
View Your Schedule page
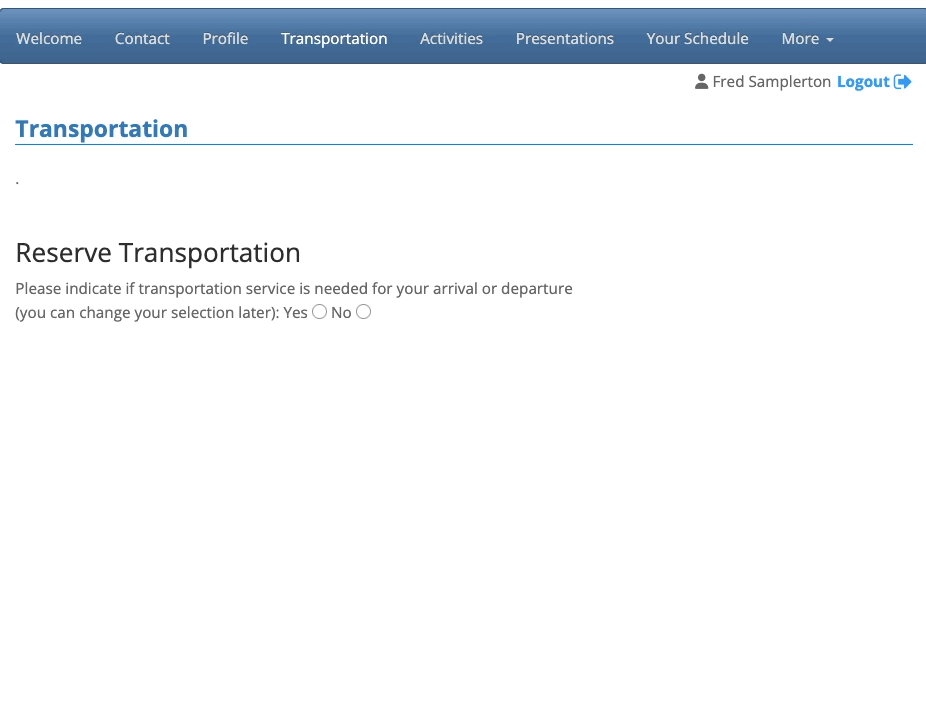pos(697,38)
